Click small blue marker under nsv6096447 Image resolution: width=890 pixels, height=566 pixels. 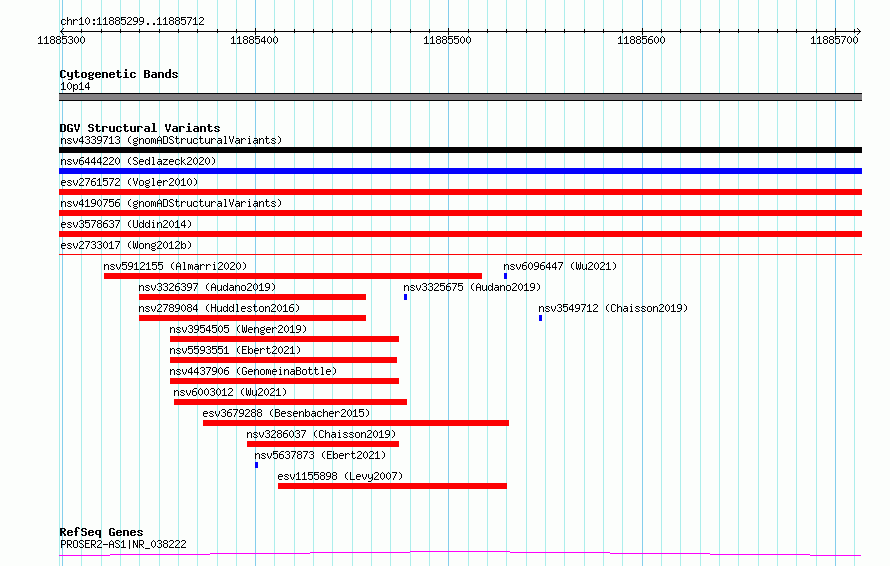(x=505, y=276)
